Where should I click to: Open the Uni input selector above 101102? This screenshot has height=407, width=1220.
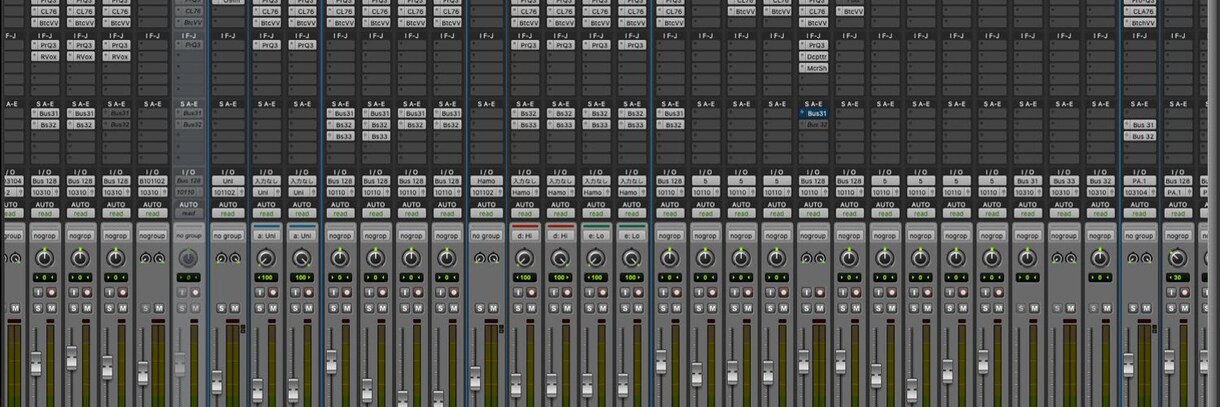(x=227, y=181)
